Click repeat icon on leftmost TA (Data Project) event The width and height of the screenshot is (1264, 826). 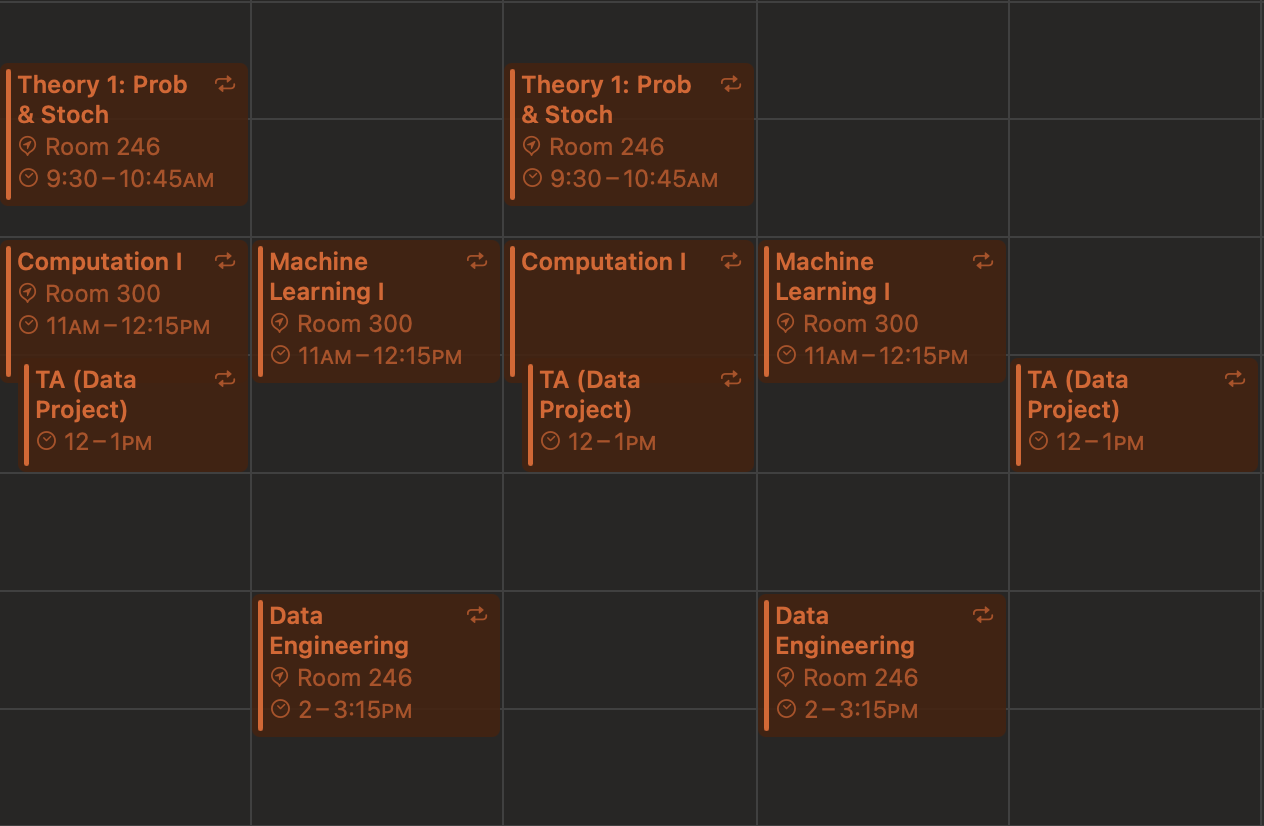(226, 379)
